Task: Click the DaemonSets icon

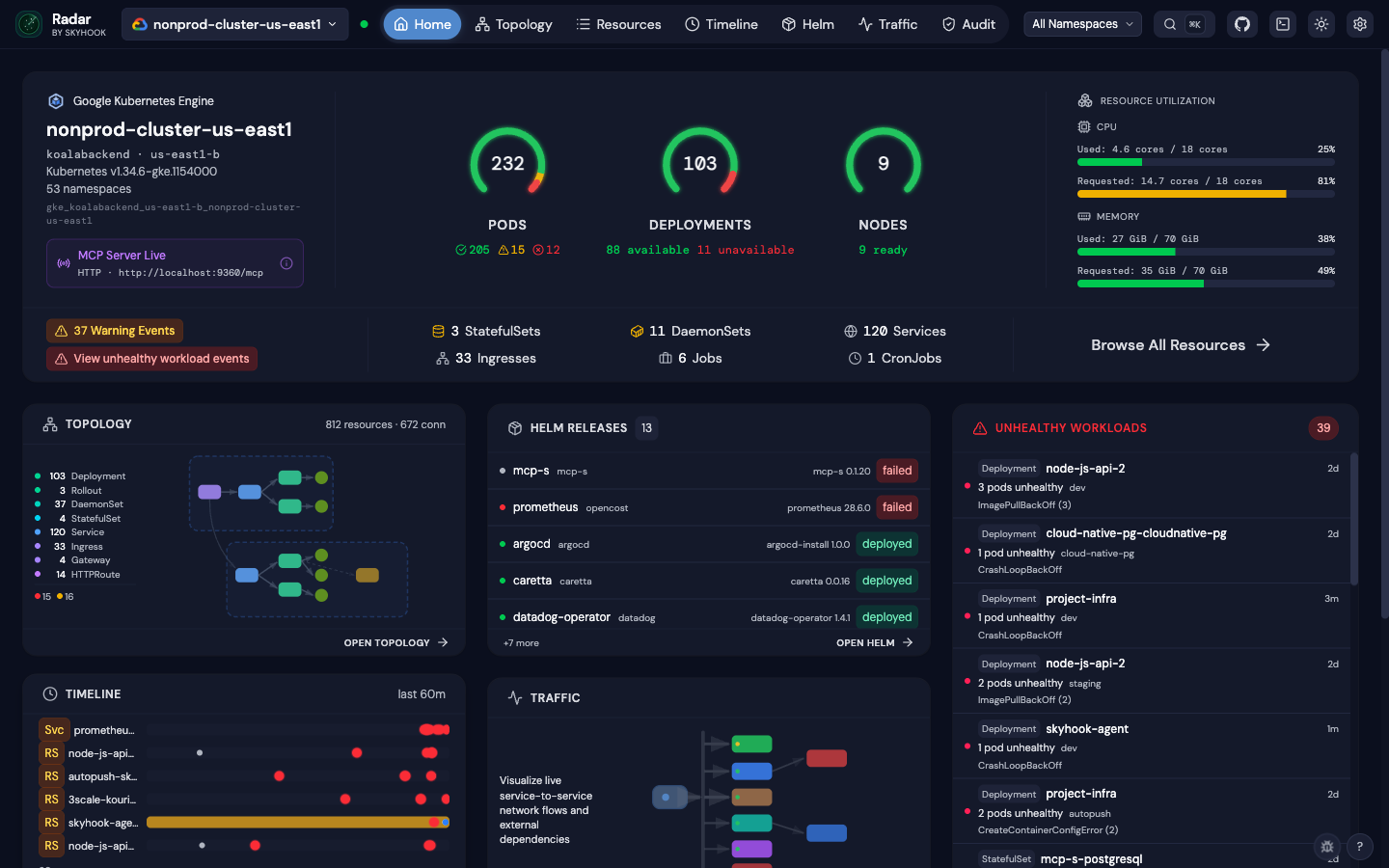Action: point(637,332)
